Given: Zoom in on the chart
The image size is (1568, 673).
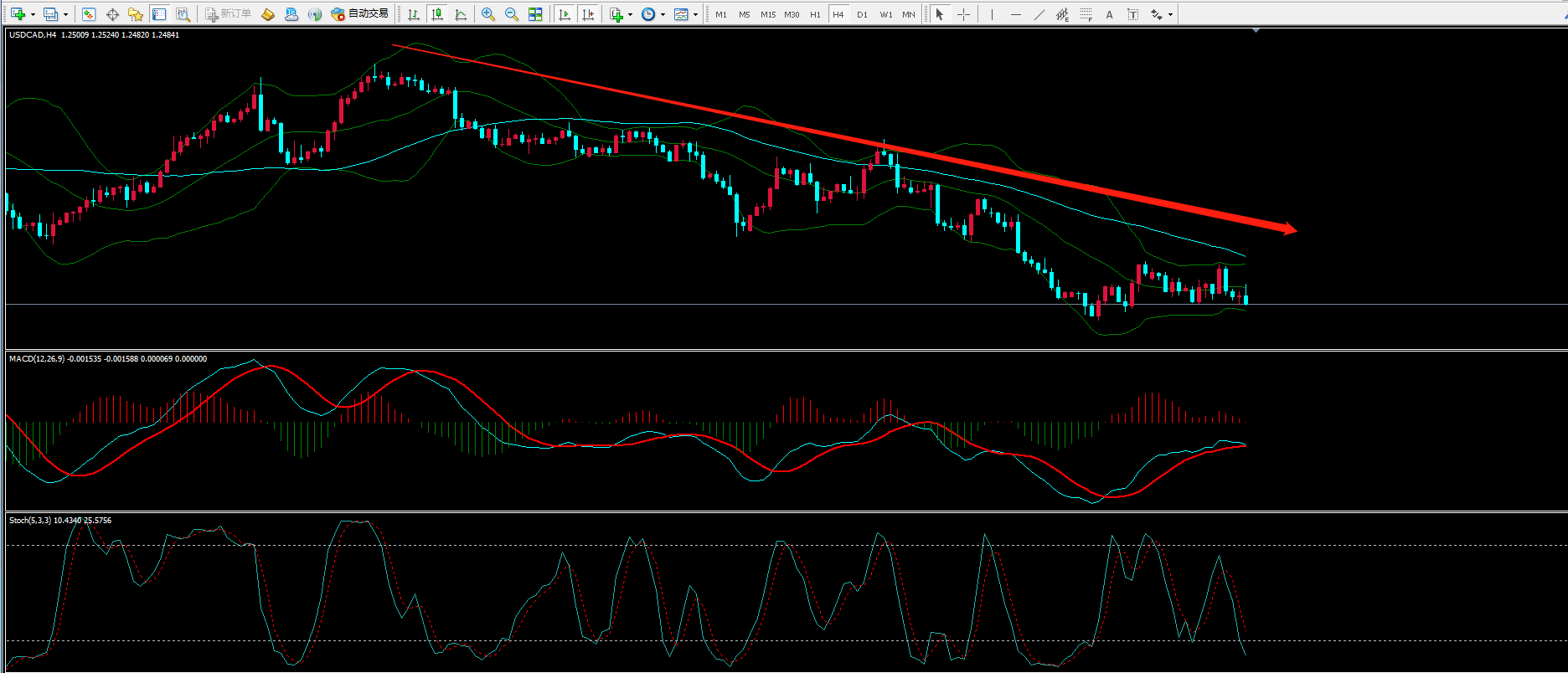Looking at the screenshot, I should [488, 14].
